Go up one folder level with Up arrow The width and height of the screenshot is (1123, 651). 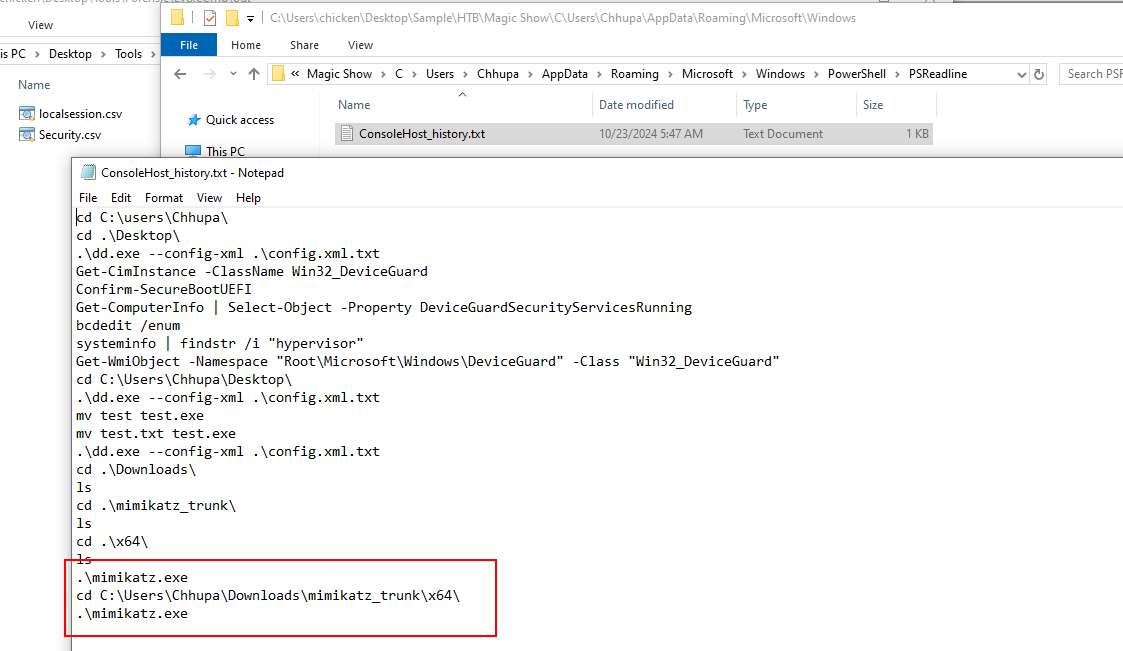(254, 74)
